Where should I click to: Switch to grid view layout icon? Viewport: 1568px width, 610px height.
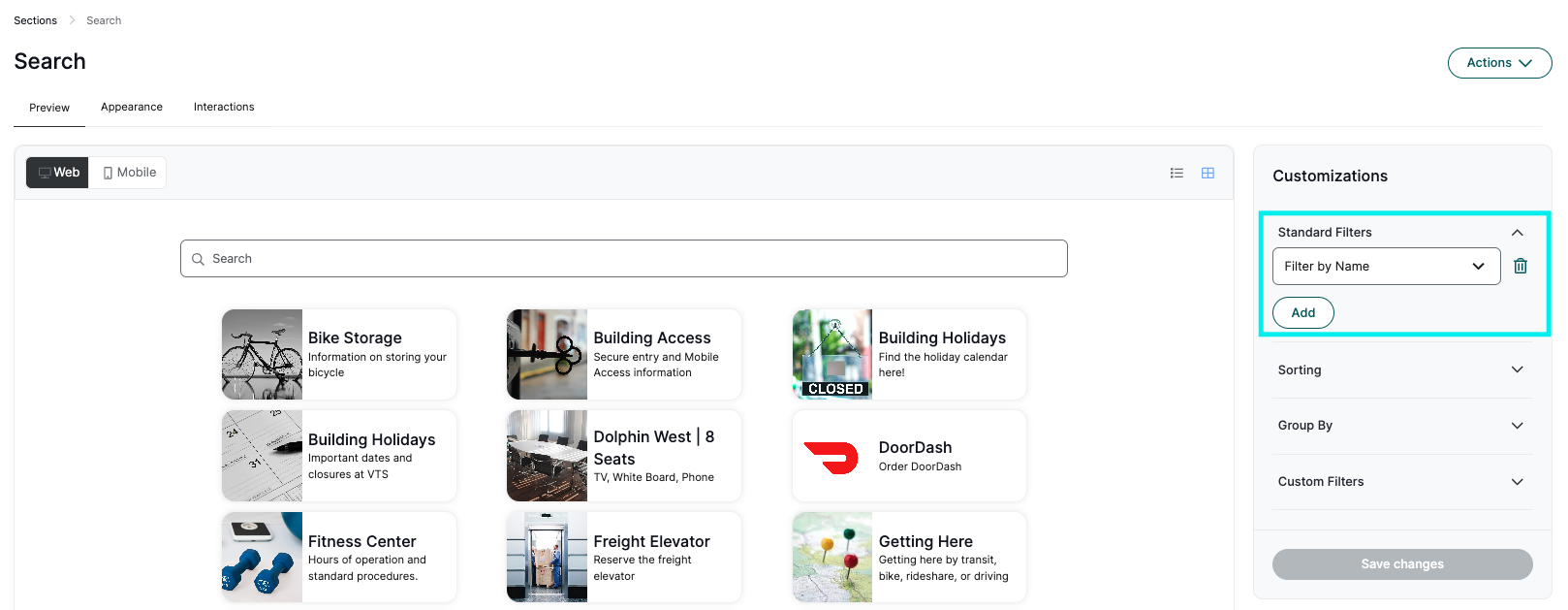[1207, 173]
